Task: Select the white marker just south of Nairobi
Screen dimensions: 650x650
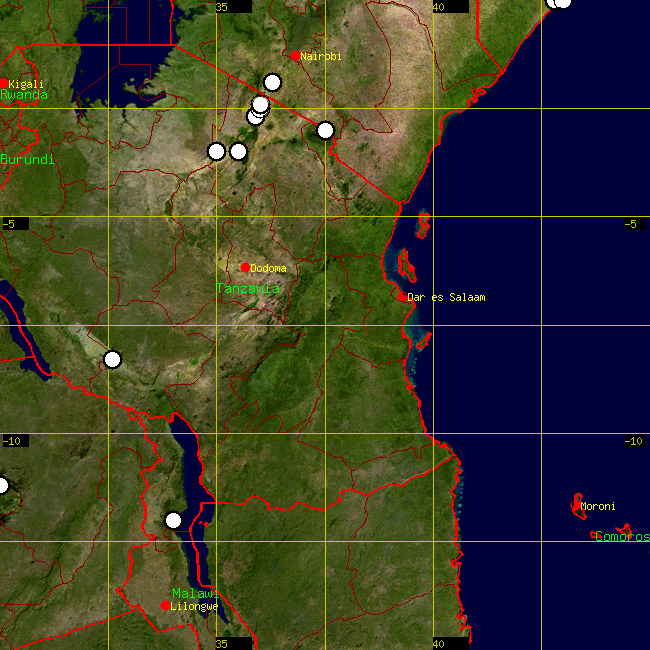Action: click(x=272, y=82)
